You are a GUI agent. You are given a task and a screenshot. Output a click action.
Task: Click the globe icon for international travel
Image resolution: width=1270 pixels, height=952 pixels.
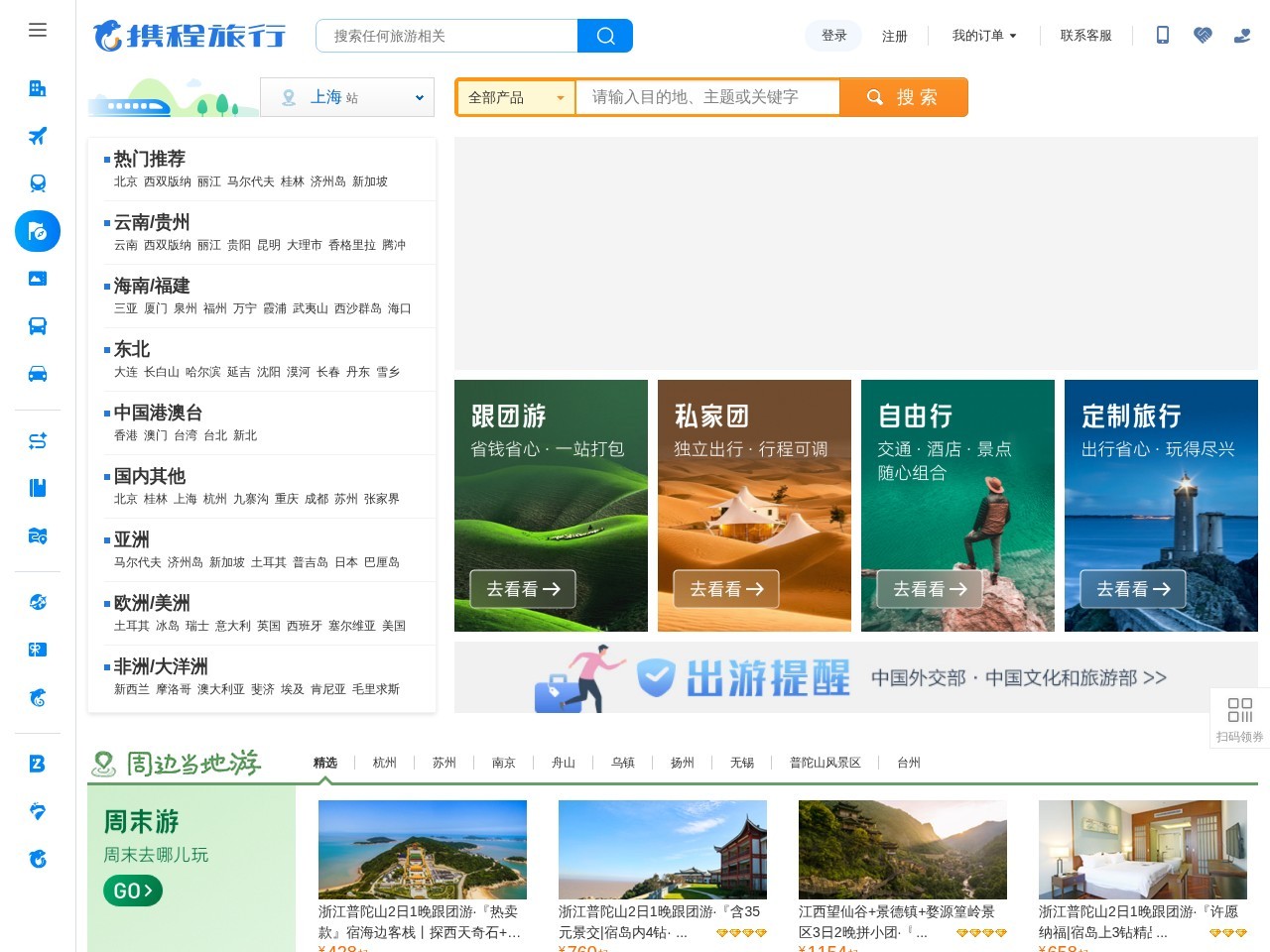pos(37,602)
